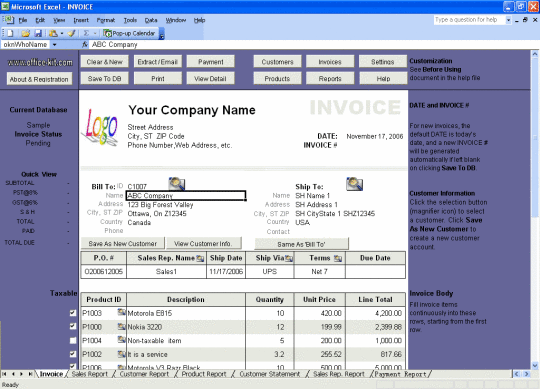Click the Sales Rep. Name lookup icon
This screenshot has height=389, width=540.
pos(200,258)
